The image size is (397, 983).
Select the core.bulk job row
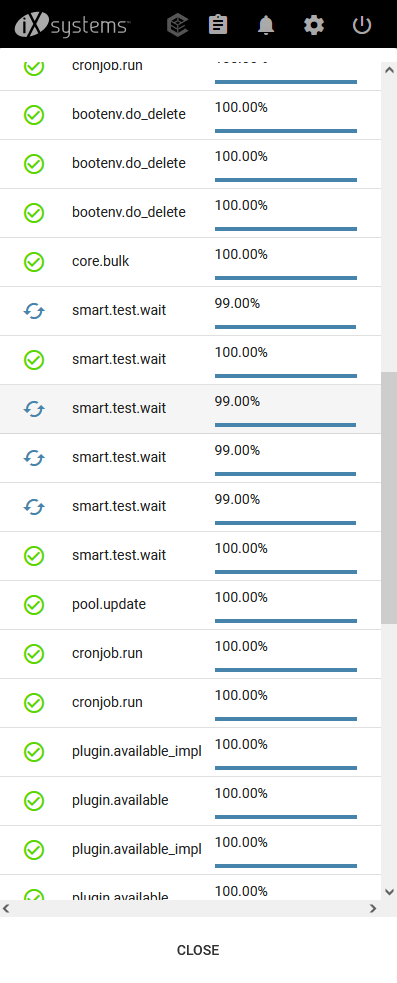[x=190, y=262]
